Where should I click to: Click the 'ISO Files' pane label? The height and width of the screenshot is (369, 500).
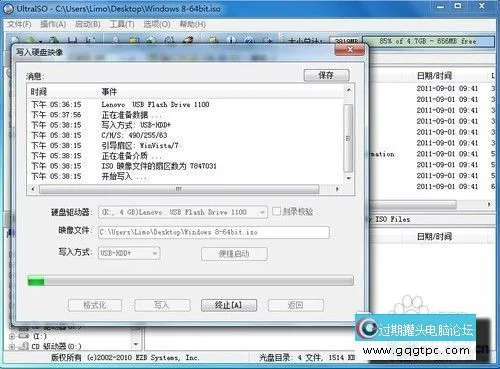click(x=393, y=219)
